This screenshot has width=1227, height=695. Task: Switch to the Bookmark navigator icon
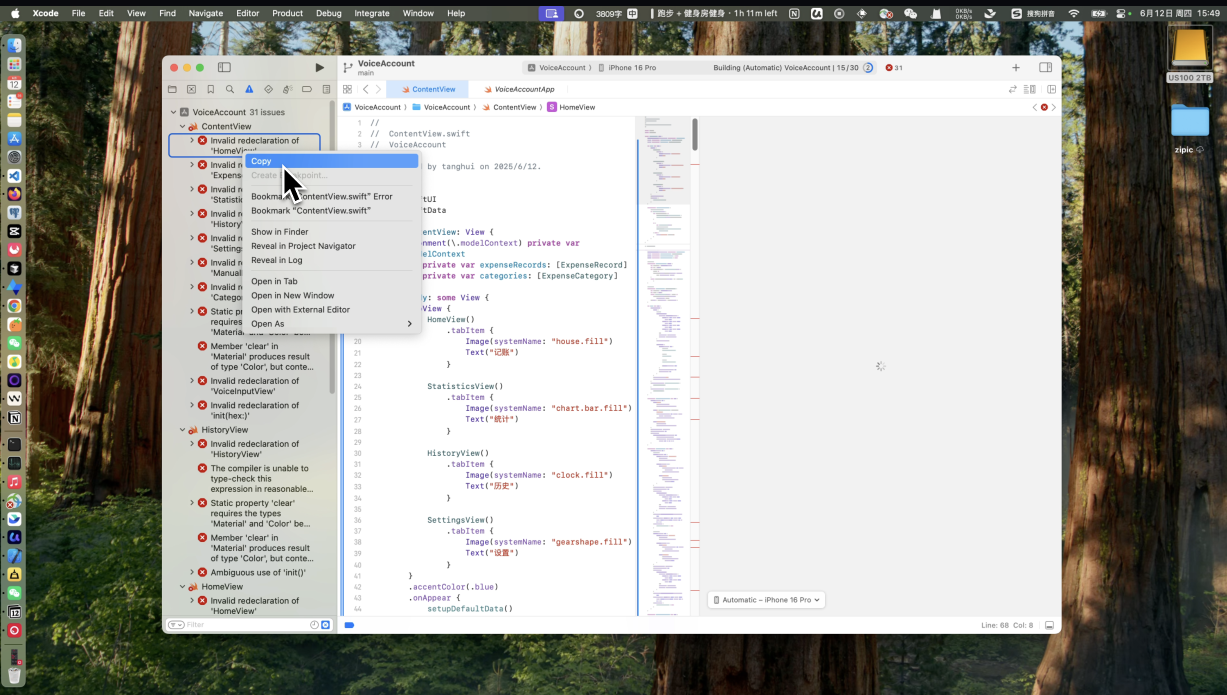pyautogui.click(x=210, y=89)
